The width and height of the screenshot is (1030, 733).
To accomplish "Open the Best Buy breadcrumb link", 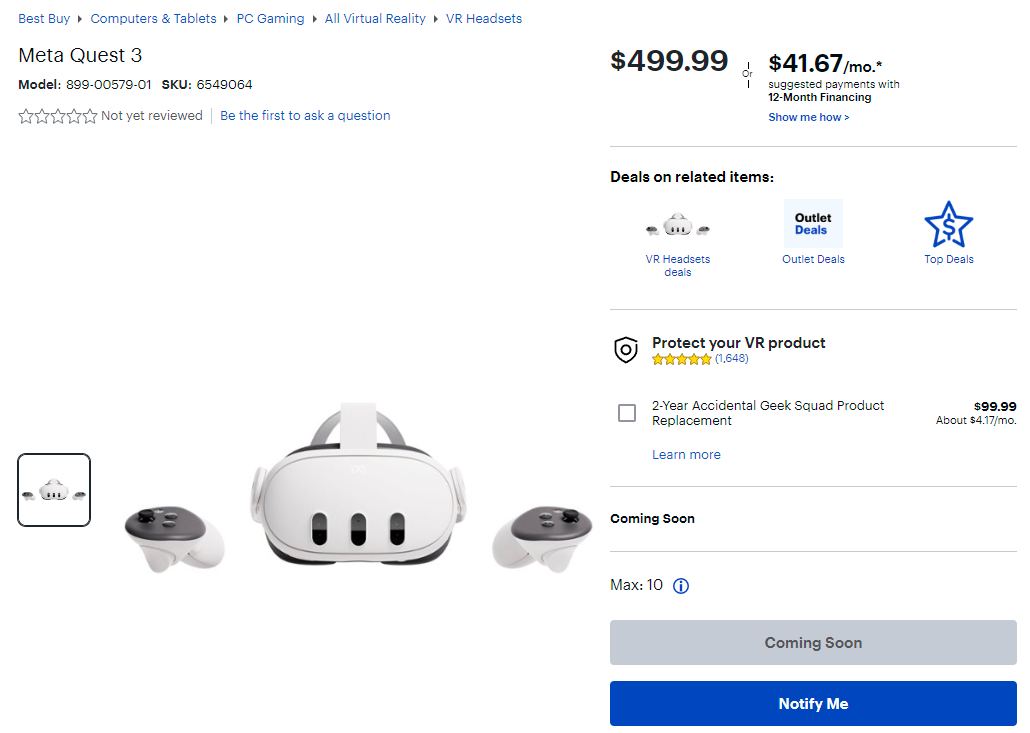I will [44, 19].
